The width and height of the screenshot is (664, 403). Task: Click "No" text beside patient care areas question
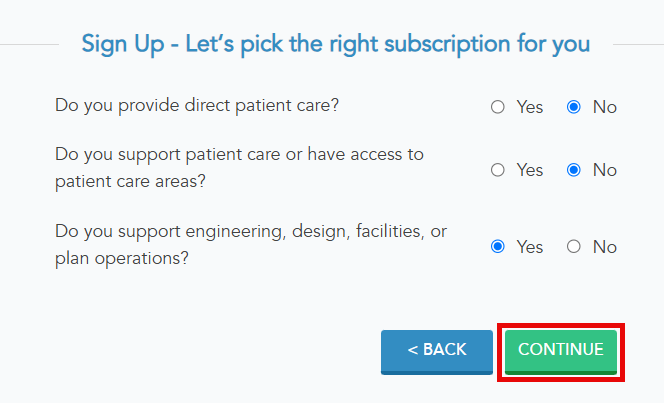(x=605, y=170)
